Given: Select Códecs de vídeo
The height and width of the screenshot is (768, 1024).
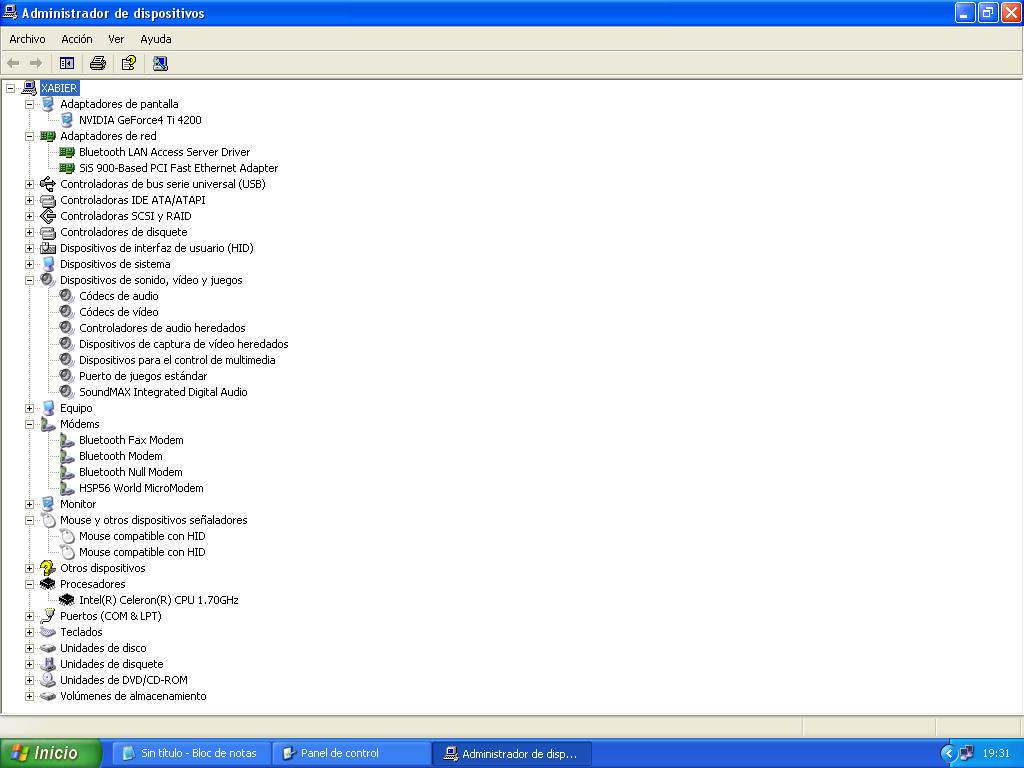Looking at the screenshot, I should point(119,312).
